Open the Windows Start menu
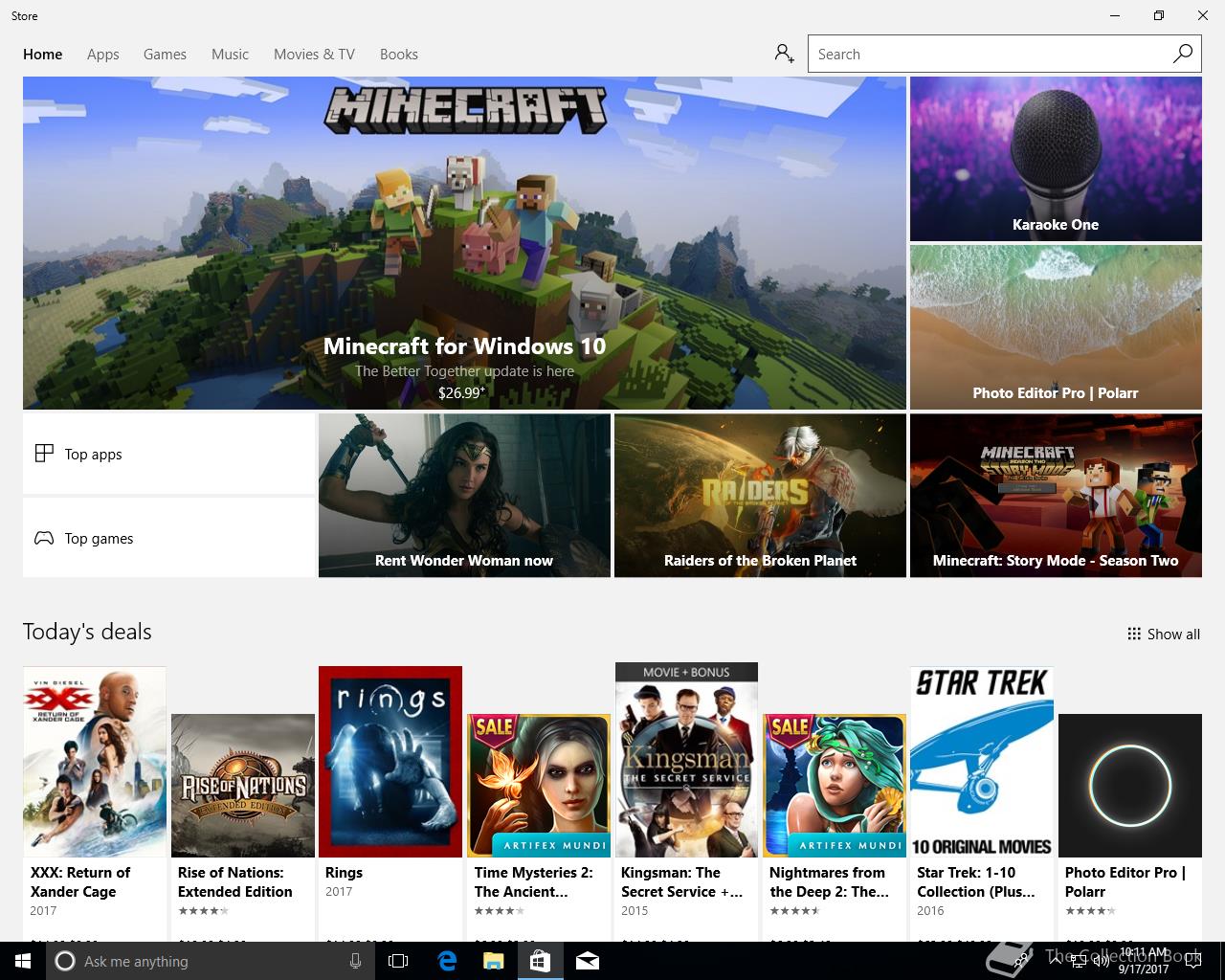Viewport: 1225px width, 980px height. [23, 961]
